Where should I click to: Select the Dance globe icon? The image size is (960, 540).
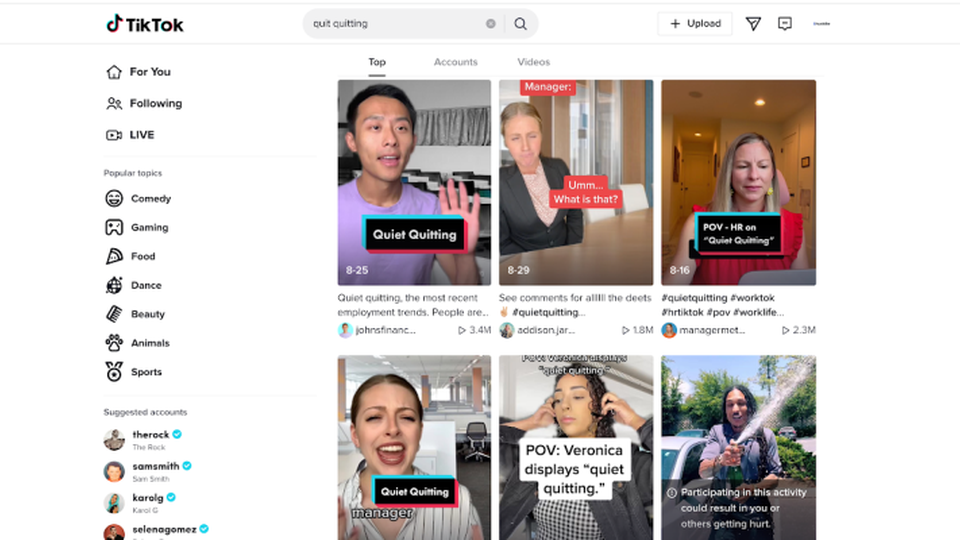pos(114,285)
